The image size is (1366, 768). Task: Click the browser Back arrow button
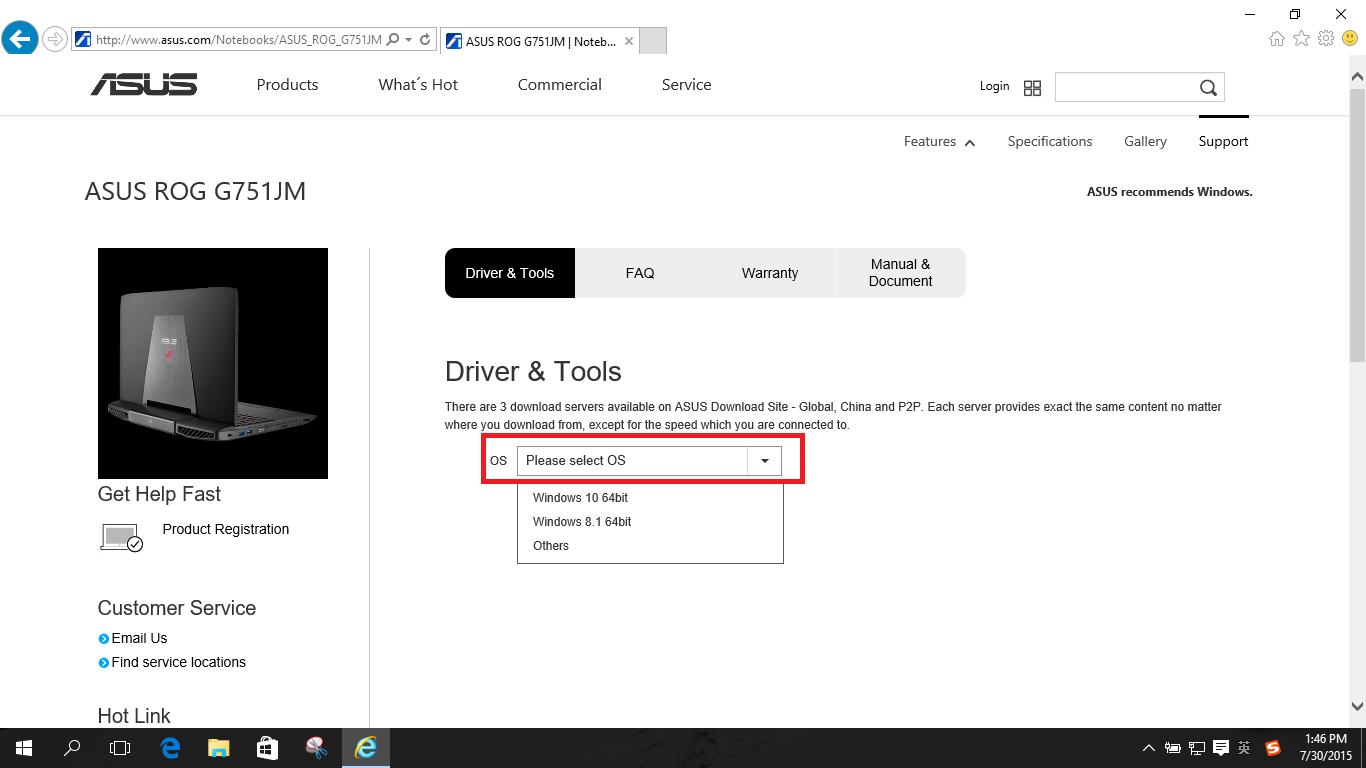pyautogui.click(x=20, y=39)
